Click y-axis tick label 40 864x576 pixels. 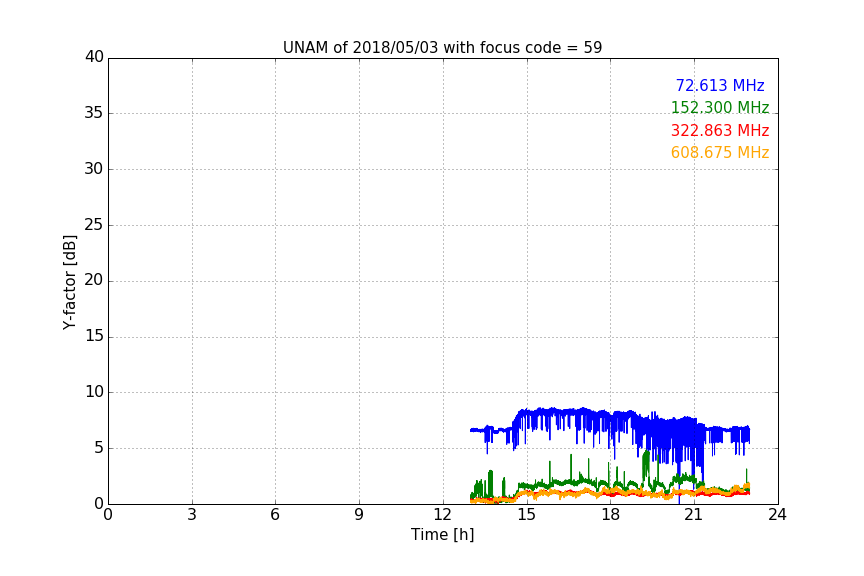94,57
